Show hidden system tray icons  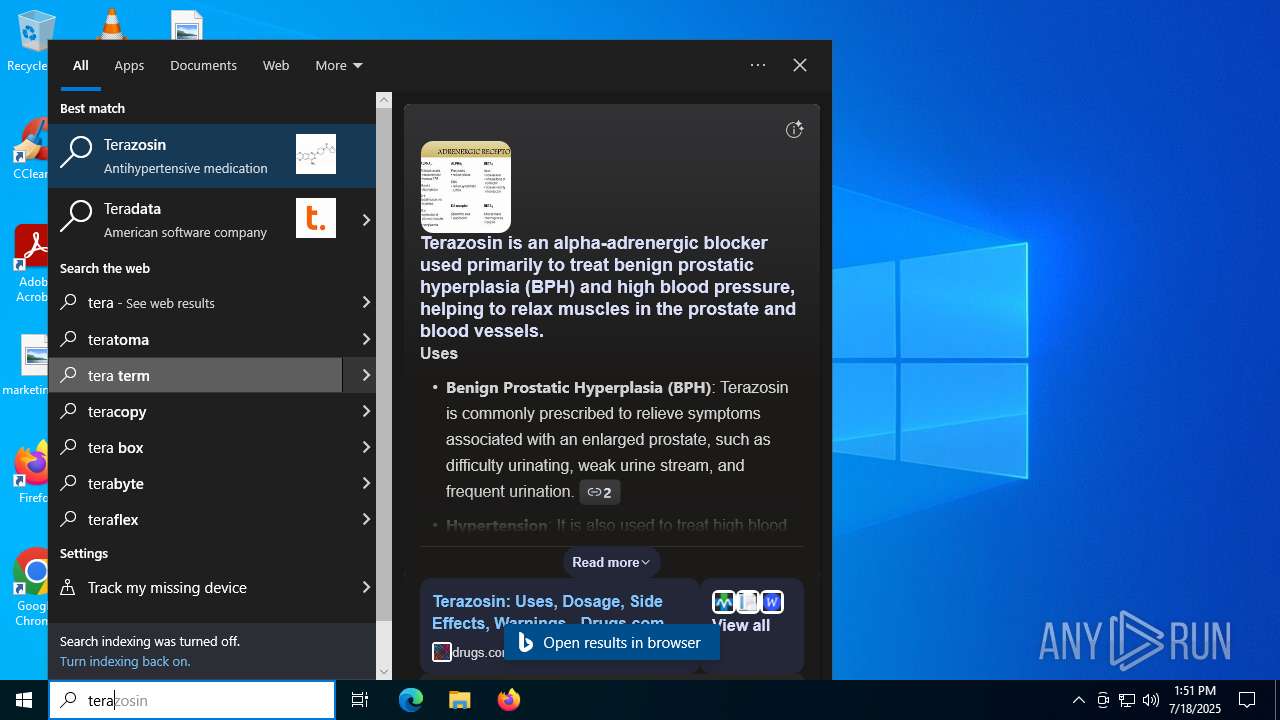coord(1078,700)
